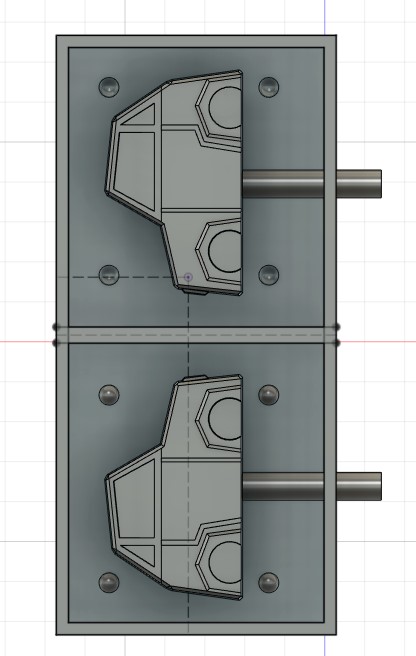Select the top-left alignment pin in lower mold half
Image resolution: width=416 pixels, height=656 pixels.
coord(109,395)
